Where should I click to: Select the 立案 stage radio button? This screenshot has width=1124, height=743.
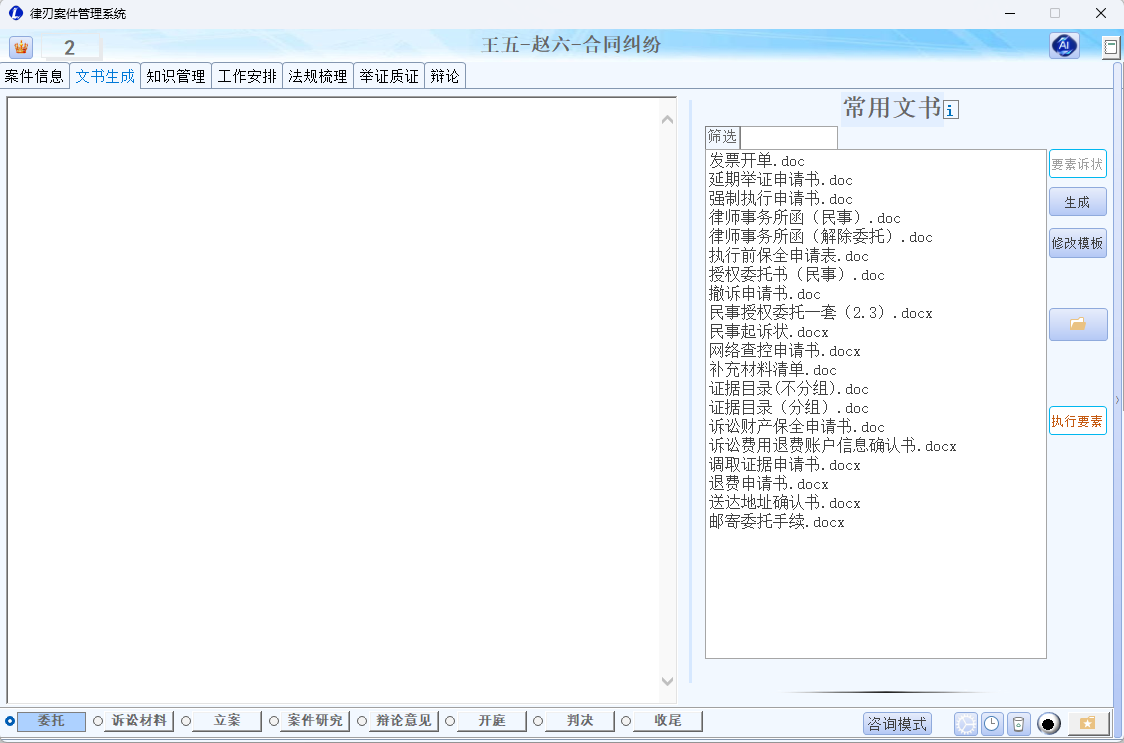186,721
